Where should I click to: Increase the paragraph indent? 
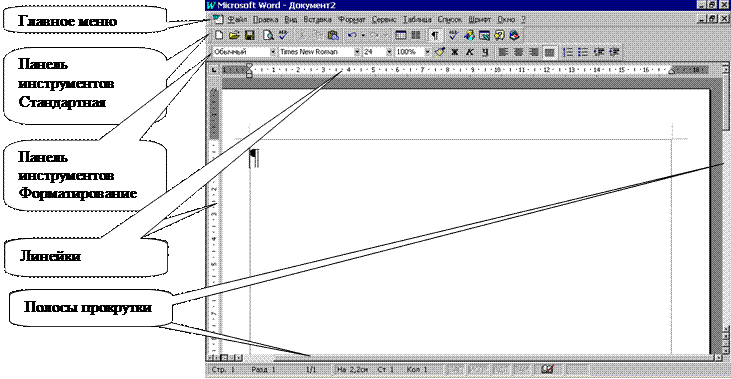[614, 52]
